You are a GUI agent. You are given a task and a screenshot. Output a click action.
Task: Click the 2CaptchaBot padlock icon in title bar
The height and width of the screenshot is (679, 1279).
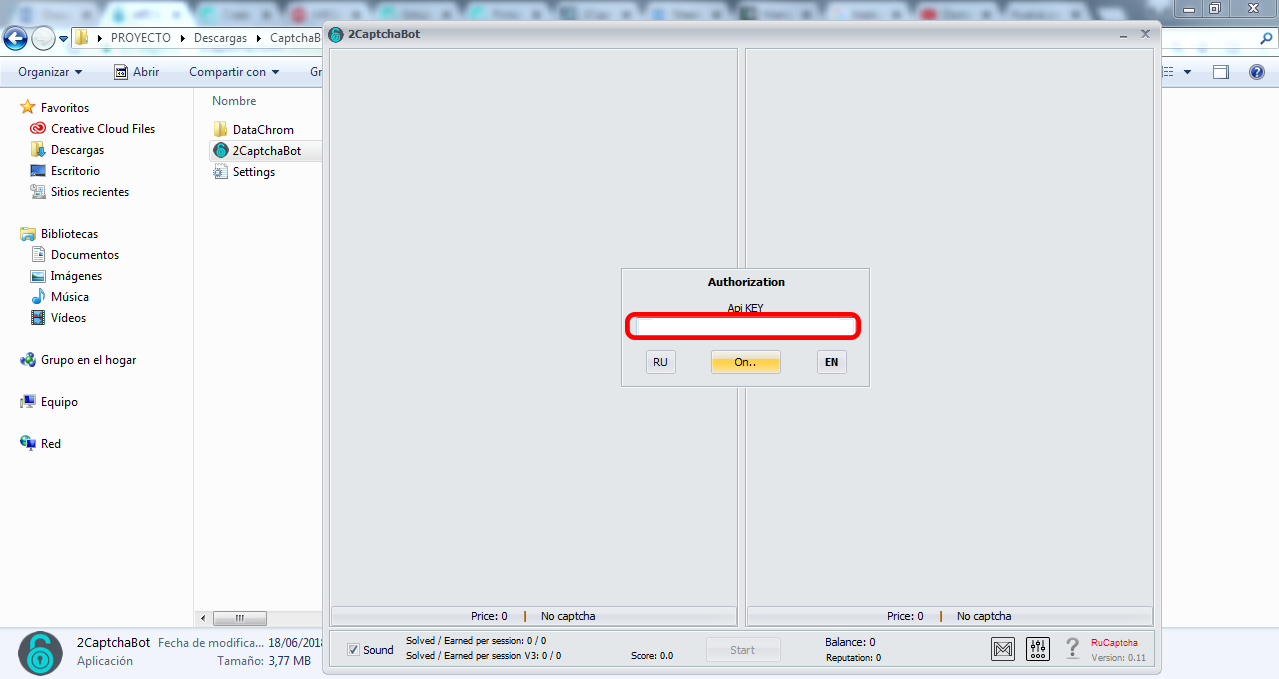click(336, 33)
